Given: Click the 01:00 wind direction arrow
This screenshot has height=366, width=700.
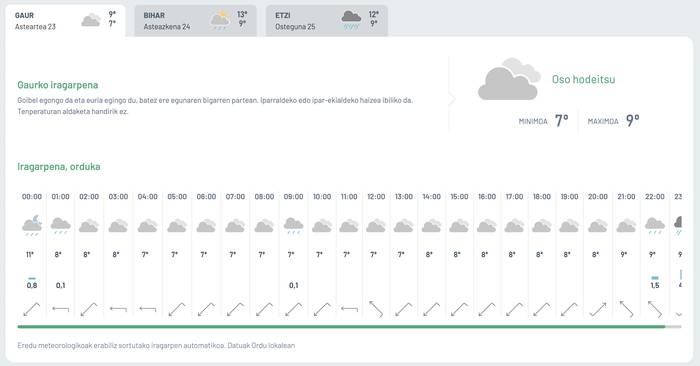Looking at the screenshot, I should click(x=61, y=308).
